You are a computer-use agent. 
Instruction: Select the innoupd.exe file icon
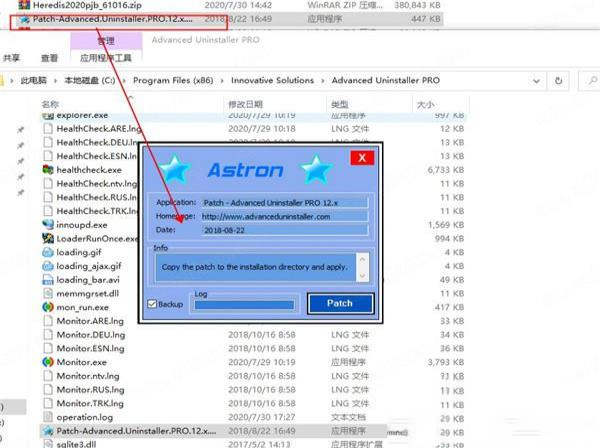[x=47, y=225]
